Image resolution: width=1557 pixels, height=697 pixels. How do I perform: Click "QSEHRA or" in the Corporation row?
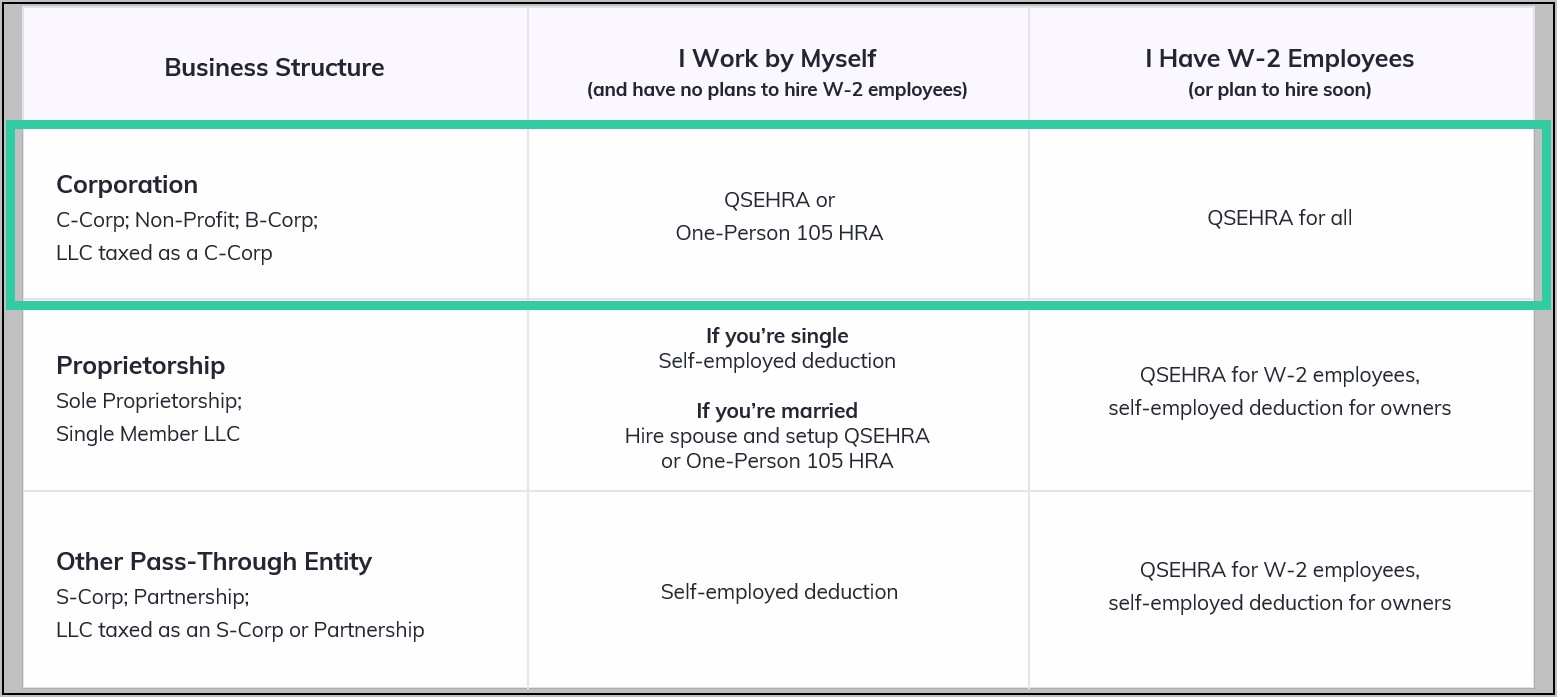click(779, 200)
